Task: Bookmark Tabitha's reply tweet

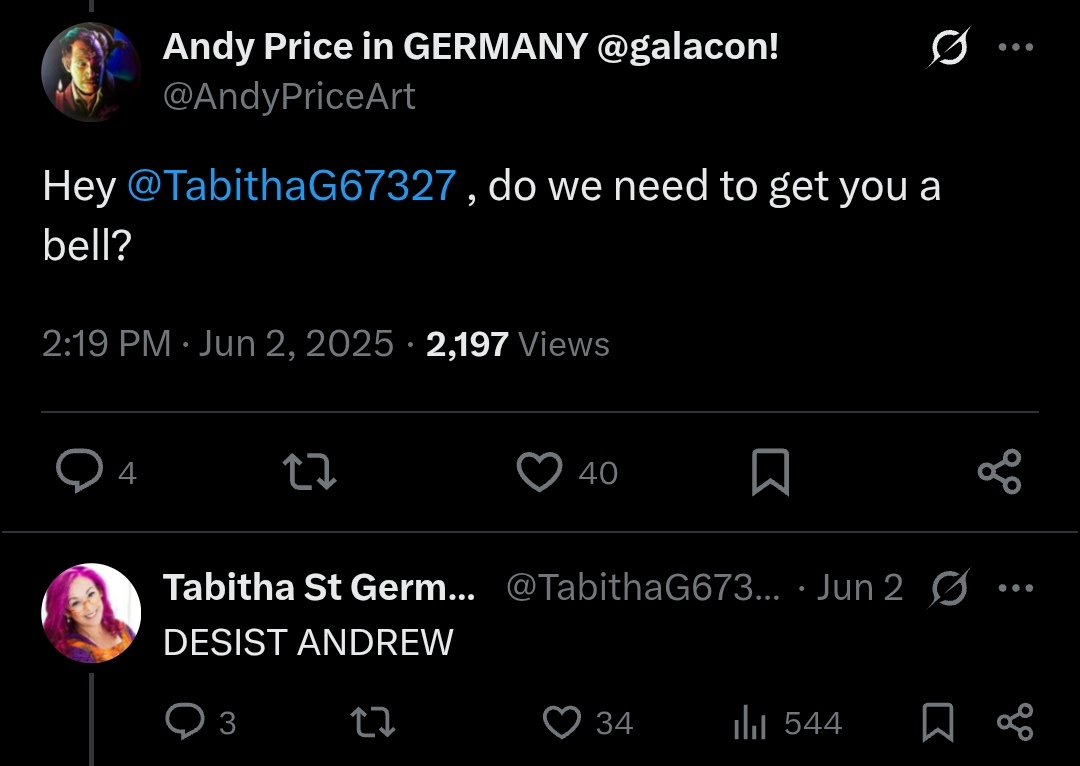Action: pos(937,722)
